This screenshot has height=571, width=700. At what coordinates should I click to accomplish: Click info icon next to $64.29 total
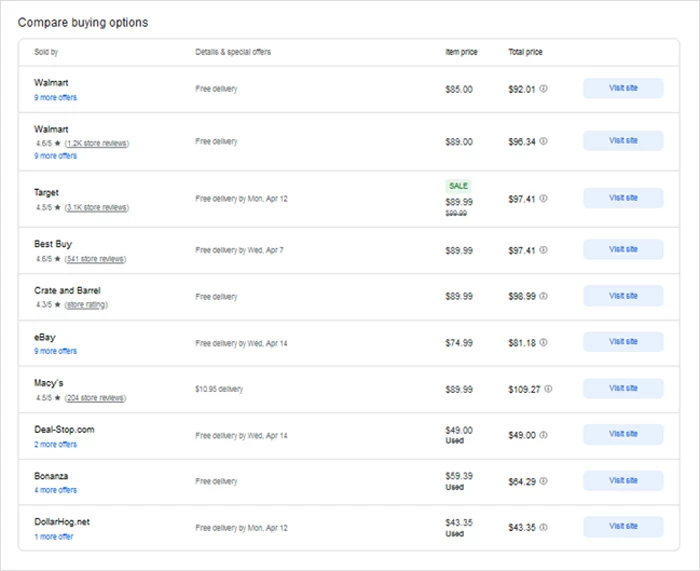click(544, 481)
